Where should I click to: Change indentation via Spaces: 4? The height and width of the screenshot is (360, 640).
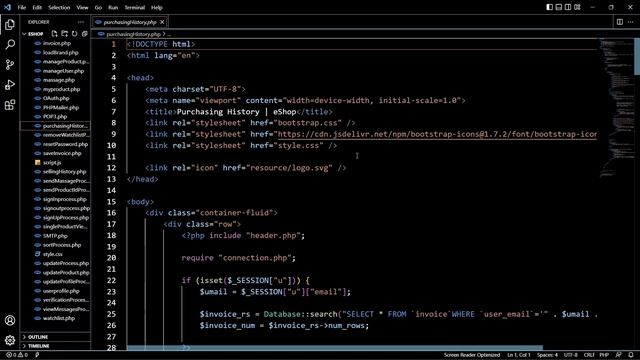547,355
